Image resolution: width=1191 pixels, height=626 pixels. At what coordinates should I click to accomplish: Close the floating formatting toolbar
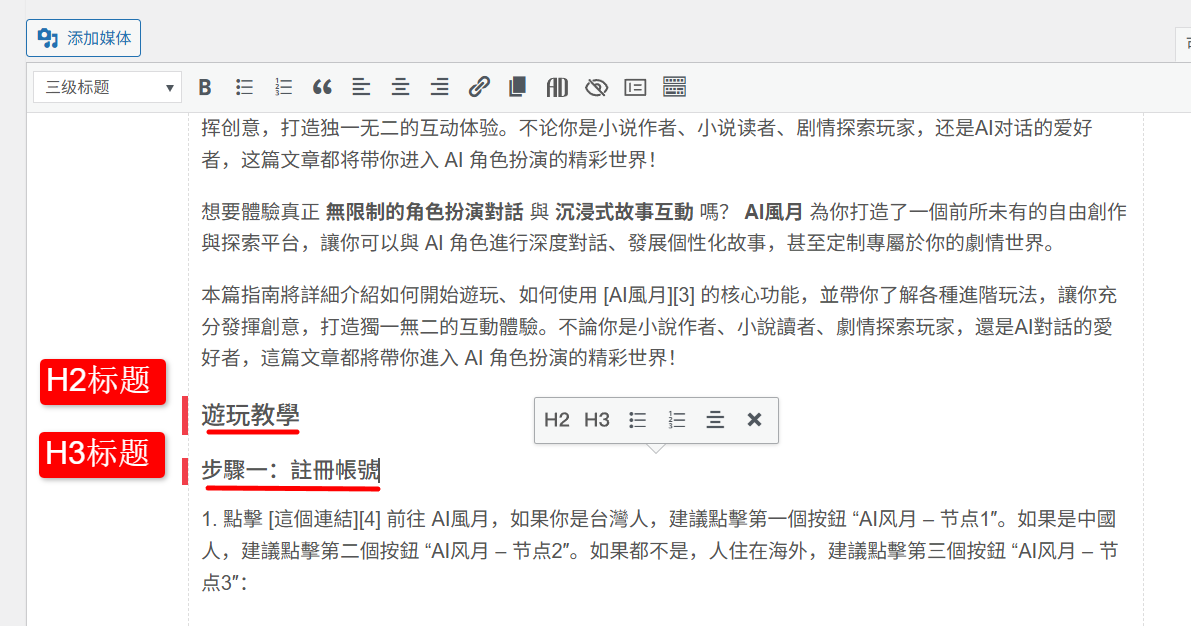(x=754, y=420)
